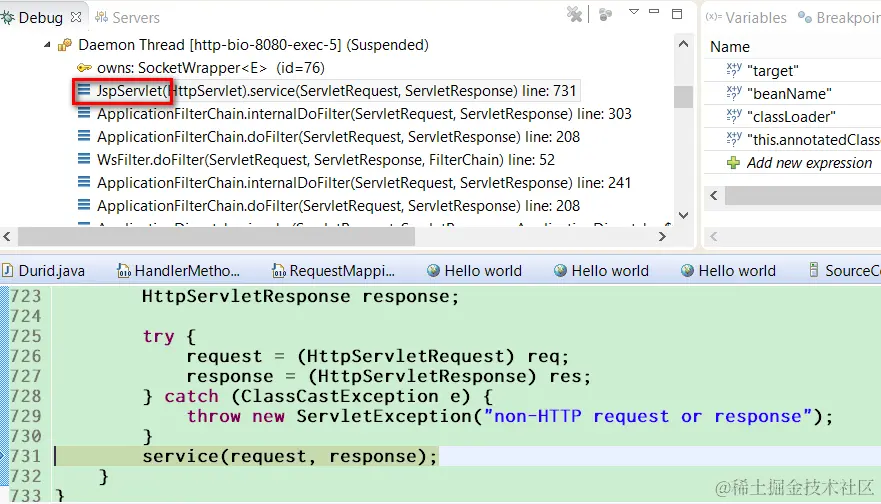The image size is (881, 504).
Task: Open the Breakpoints view tab
Action: coord(839,17)
